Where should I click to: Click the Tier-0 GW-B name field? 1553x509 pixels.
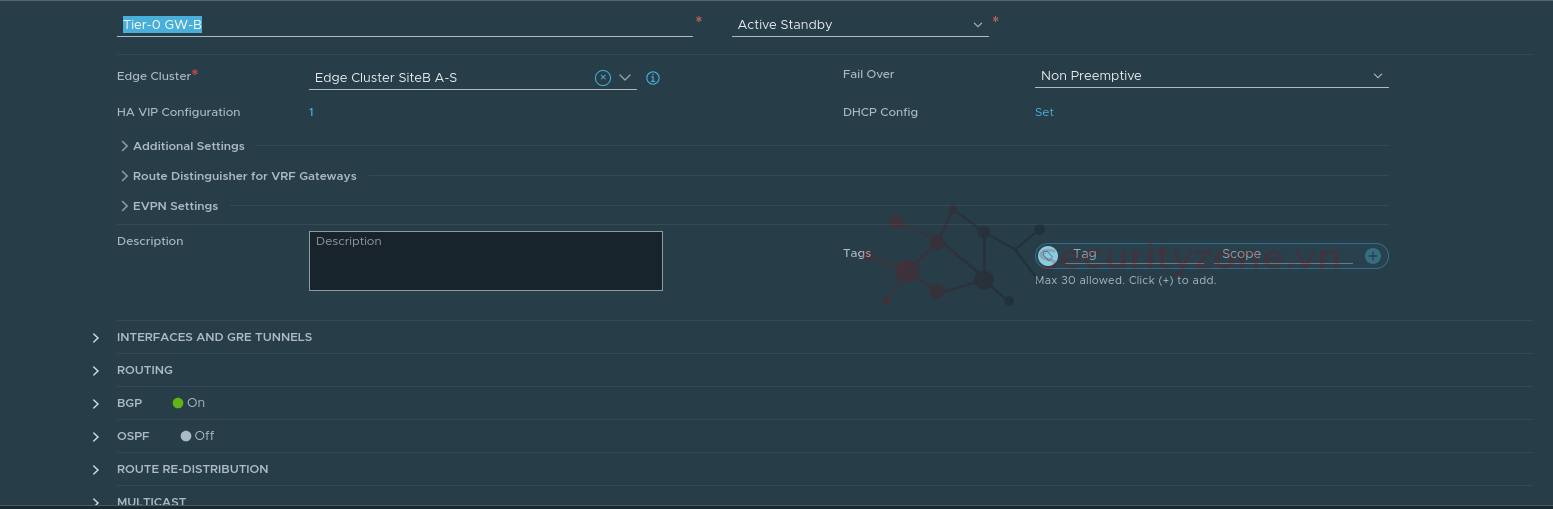[x=404, y=25]
